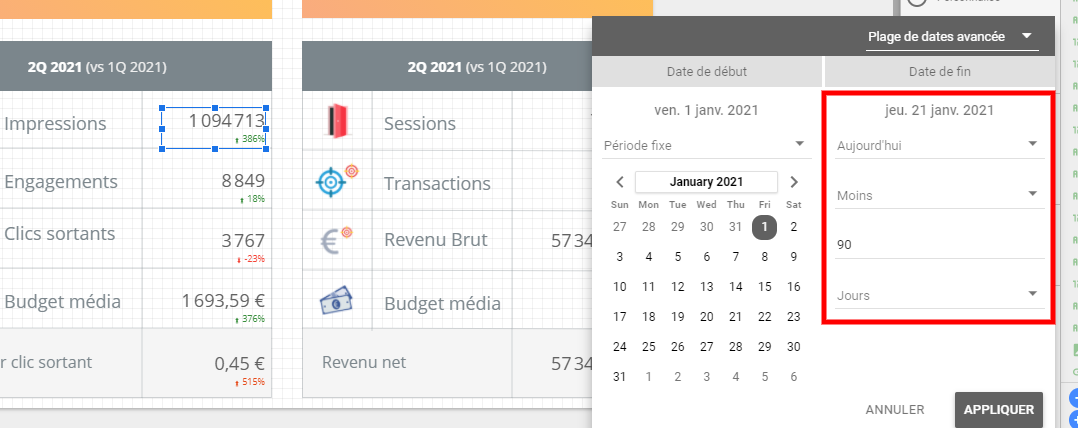Select the Impressions value 1 094 713 scorecard

[x=214, y=128]
